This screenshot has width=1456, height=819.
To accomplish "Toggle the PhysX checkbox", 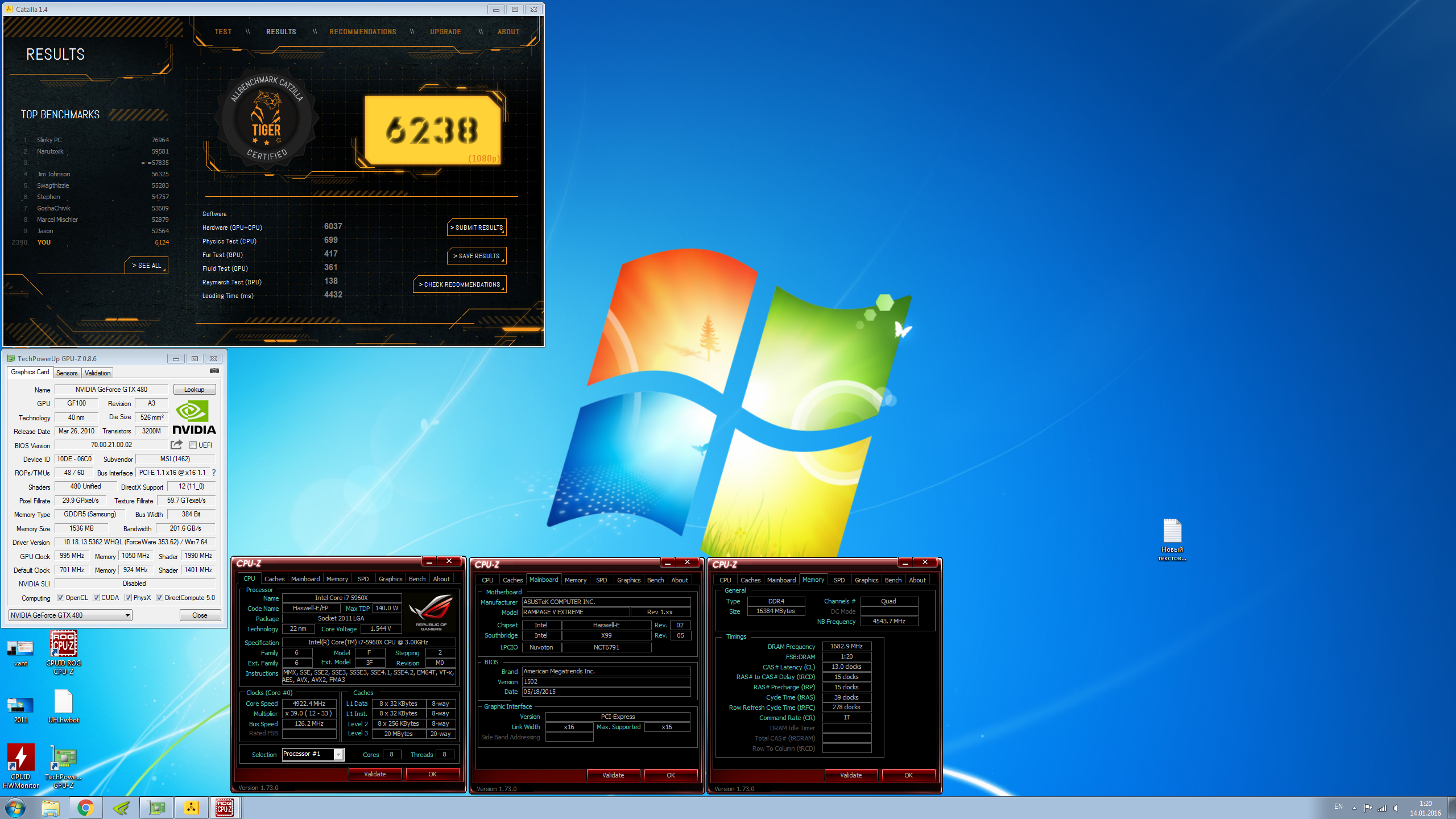I will (x=129, y=598).
